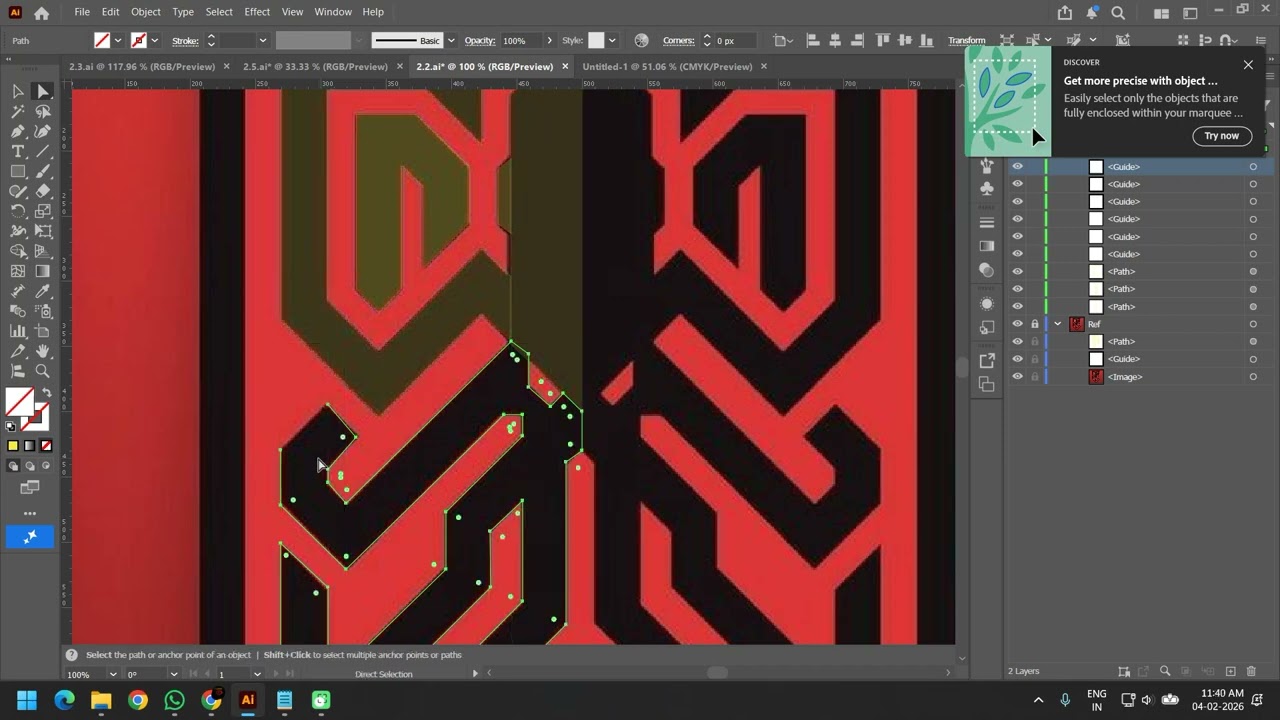Expand the Opacity arrow next to 100%
This screenshot has height=720, width=1280.
coord(549,41)
